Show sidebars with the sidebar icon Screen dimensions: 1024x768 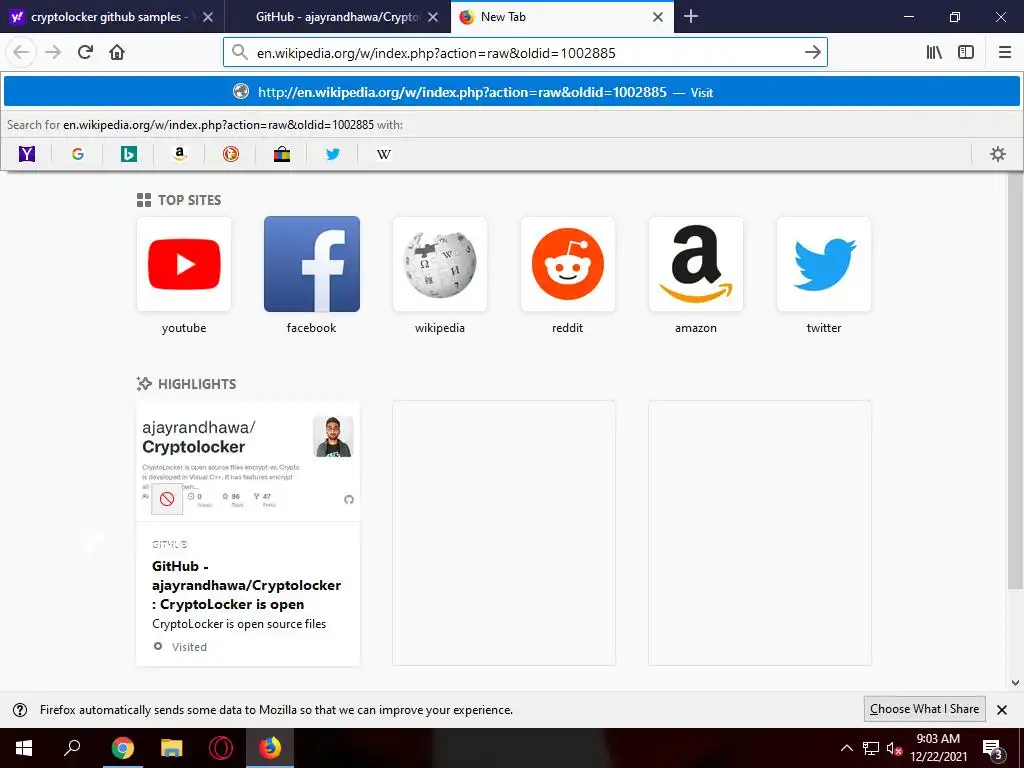click(966, 52)
